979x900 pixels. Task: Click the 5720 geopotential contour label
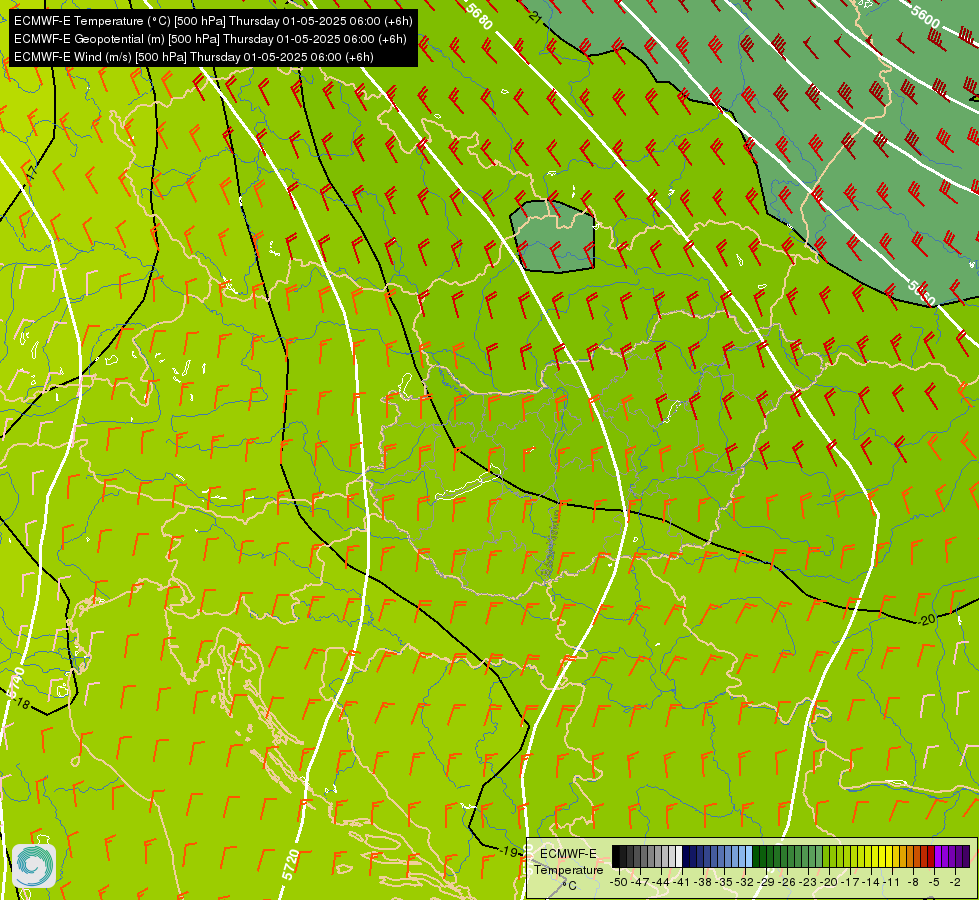pyautogui.click(x=290, y=865)
